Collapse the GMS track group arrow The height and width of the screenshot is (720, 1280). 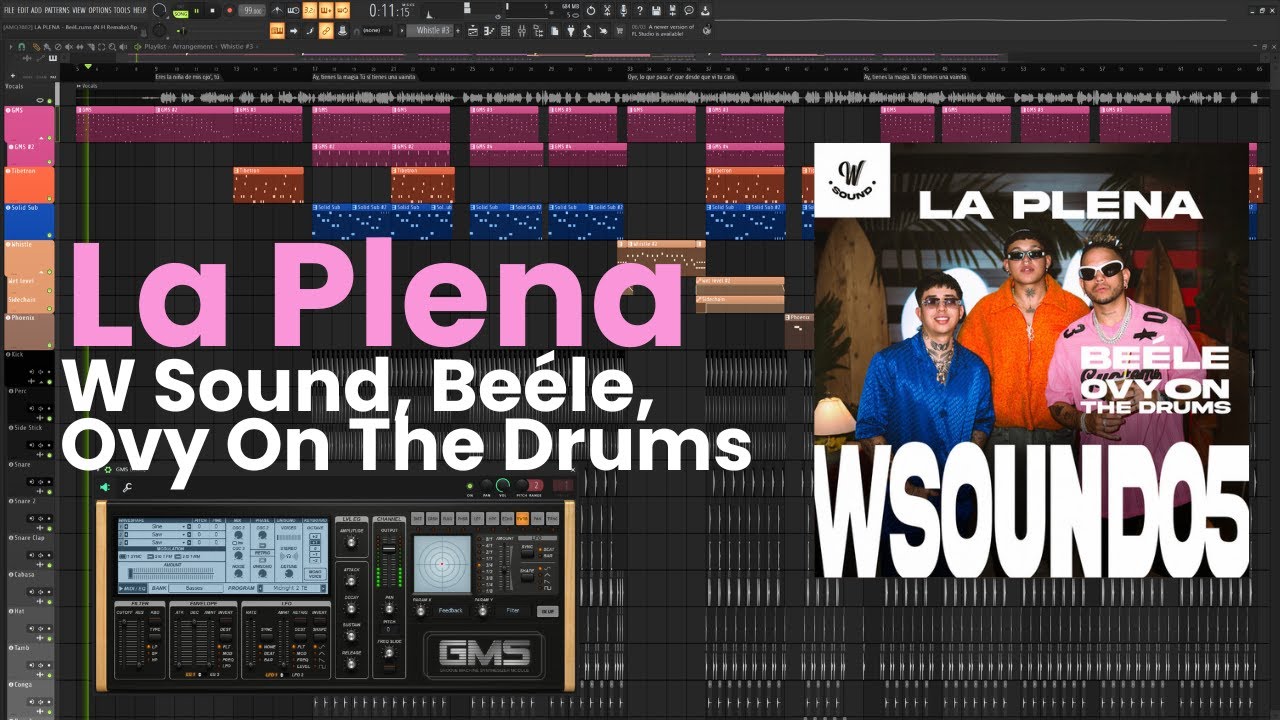coord(41,138)
